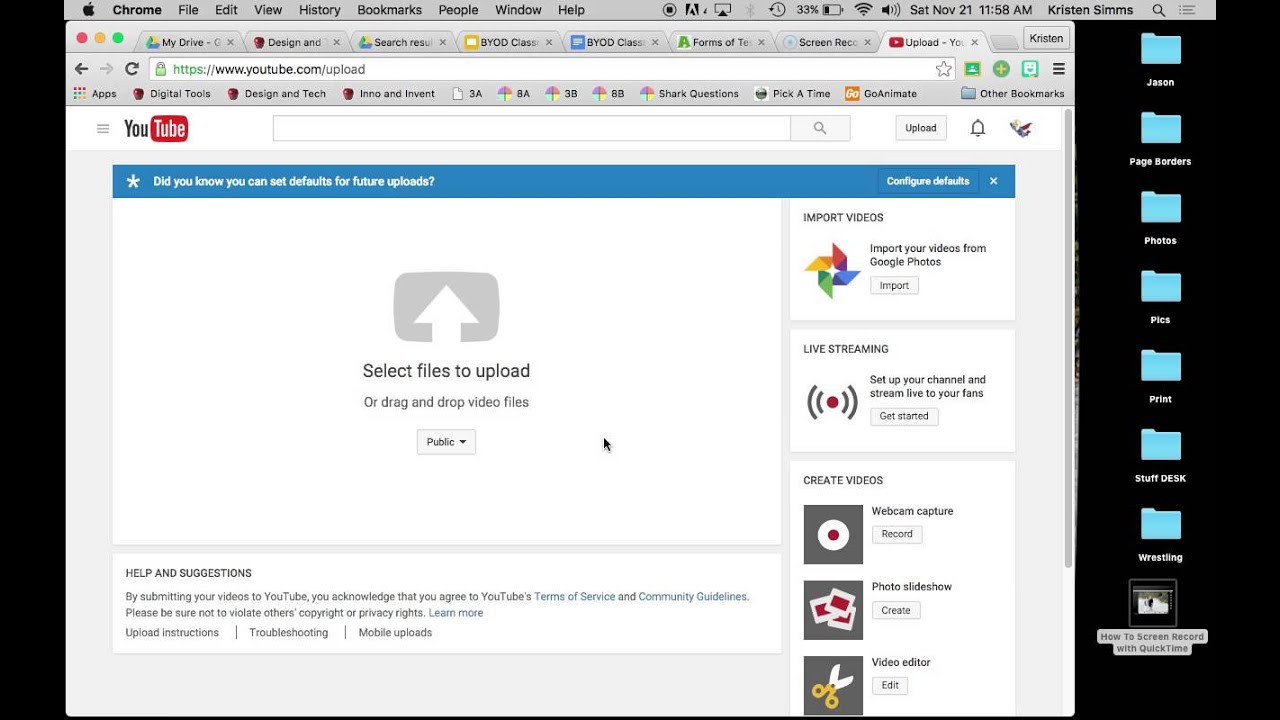The width and height of the screenshot is (1280, 720).
Task: Click the slideshow Create button
Action: (896, 610)
